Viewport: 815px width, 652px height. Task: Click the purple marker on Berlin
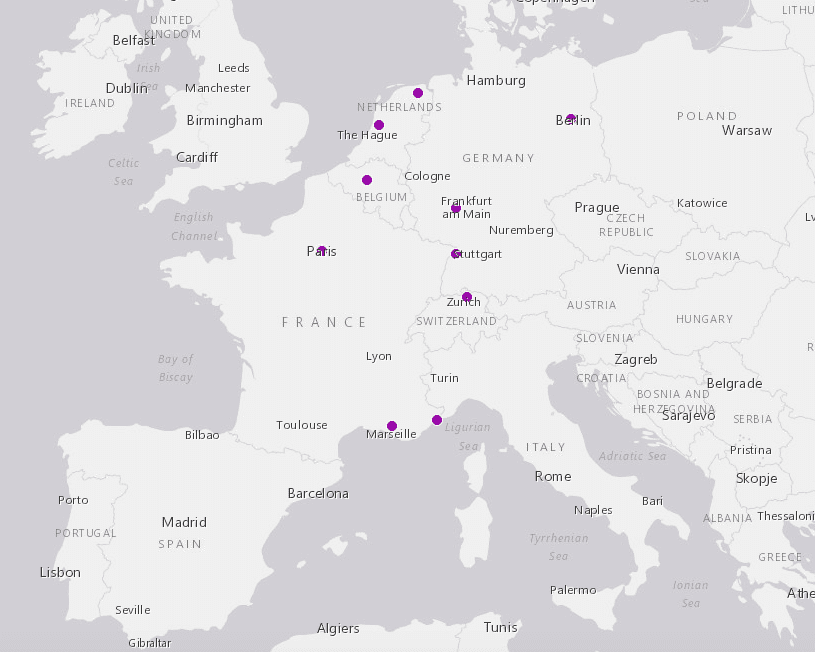[571, 119]
